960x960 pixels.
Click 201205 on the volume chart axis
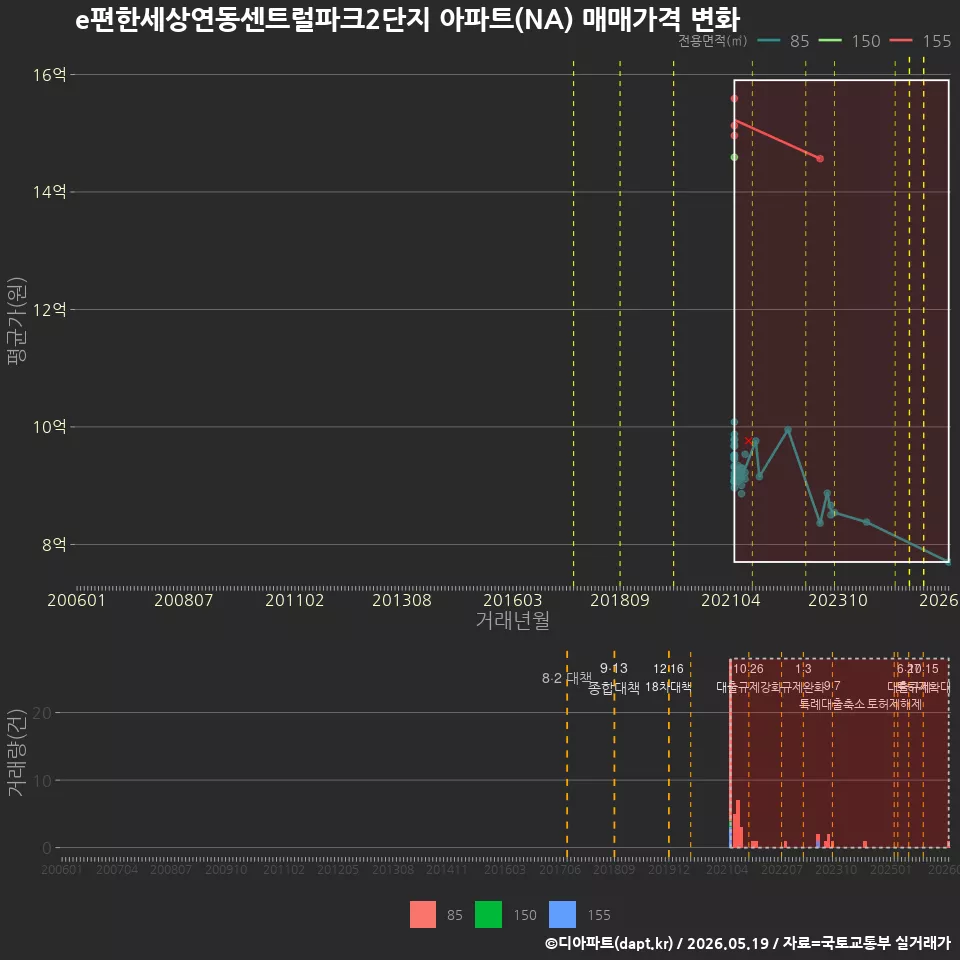click(337, 869)
